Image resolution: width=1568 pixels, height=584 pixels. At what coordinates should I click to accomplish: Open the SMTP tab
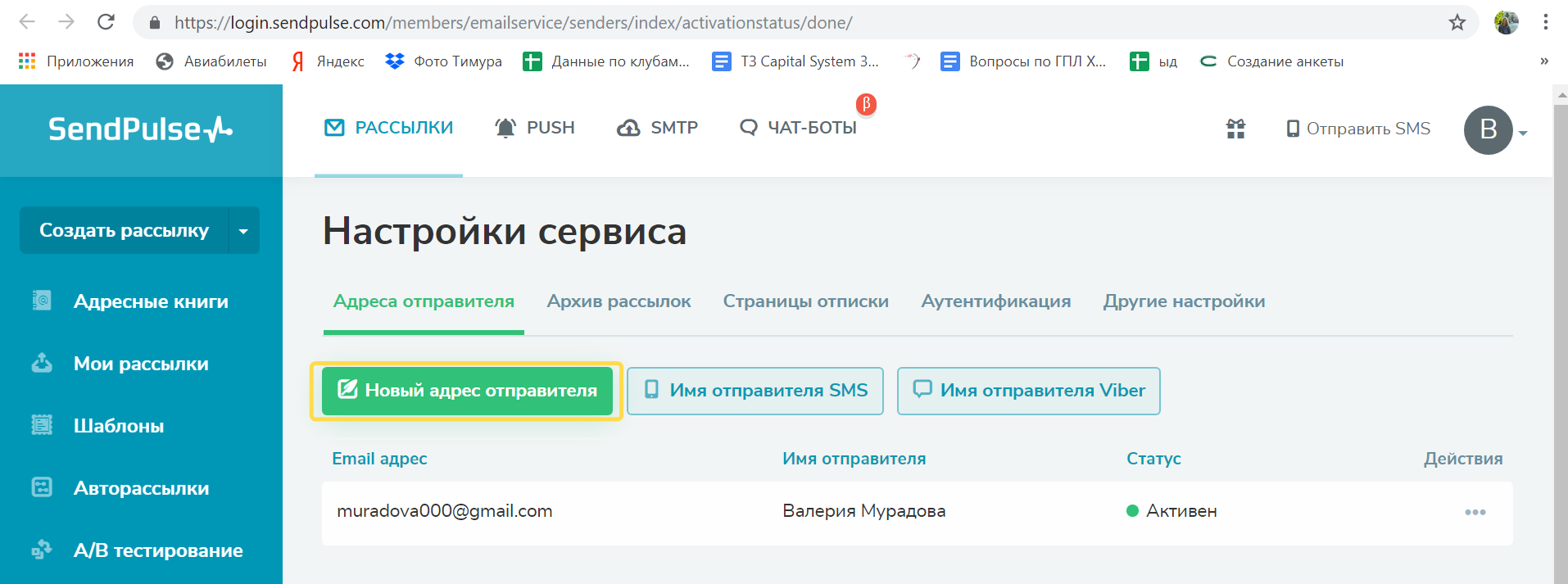pos(658,128)
